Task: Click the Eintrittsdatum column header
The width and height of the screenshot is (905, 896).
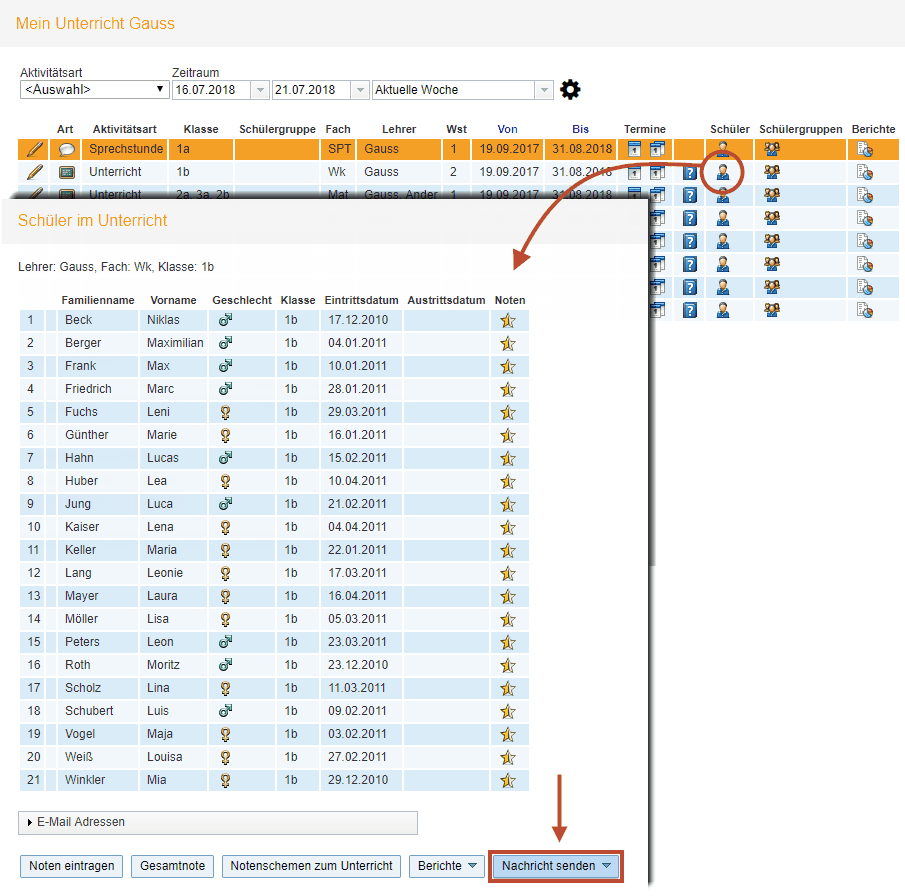Action: tap(361, 300)
